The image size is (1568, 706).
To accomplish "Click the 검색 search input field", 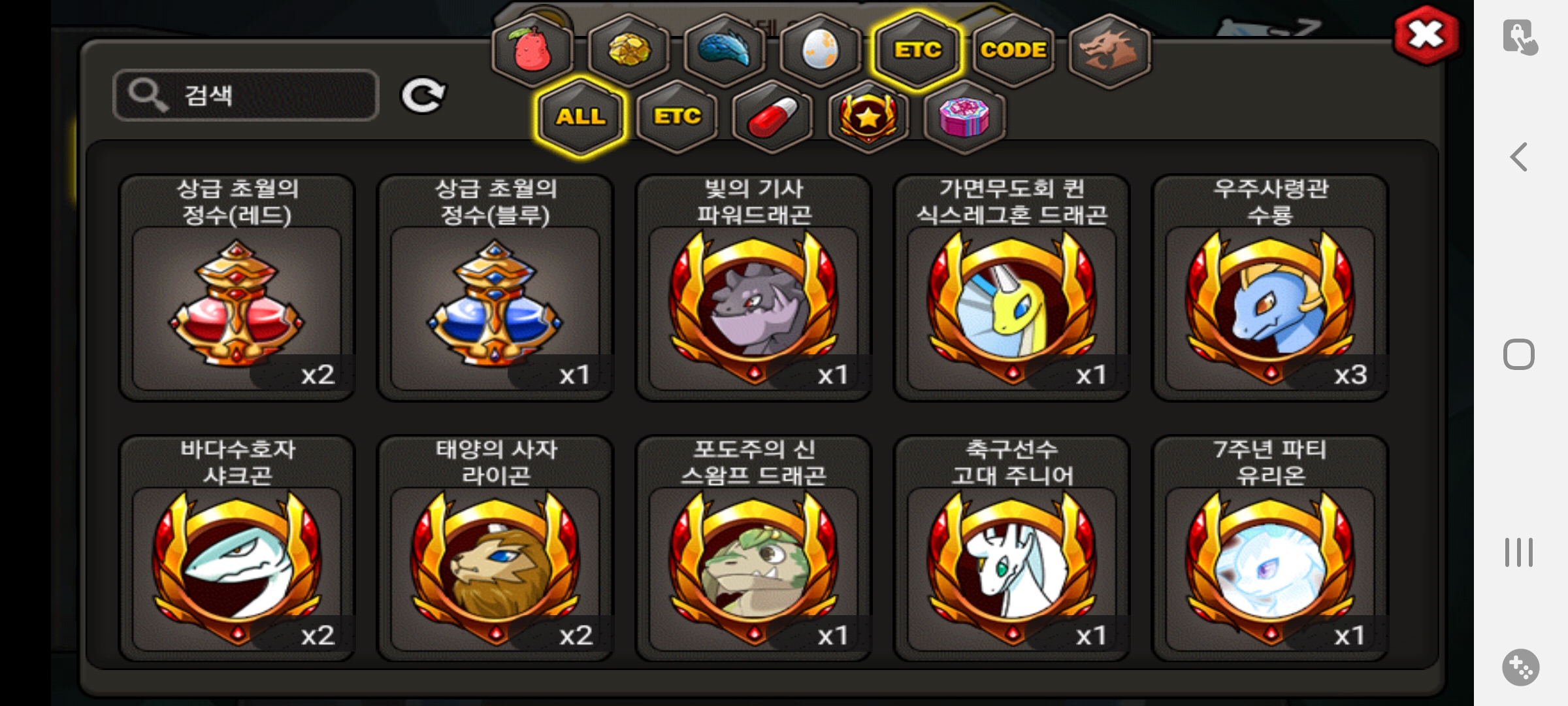I will click(x=246, y=95).
